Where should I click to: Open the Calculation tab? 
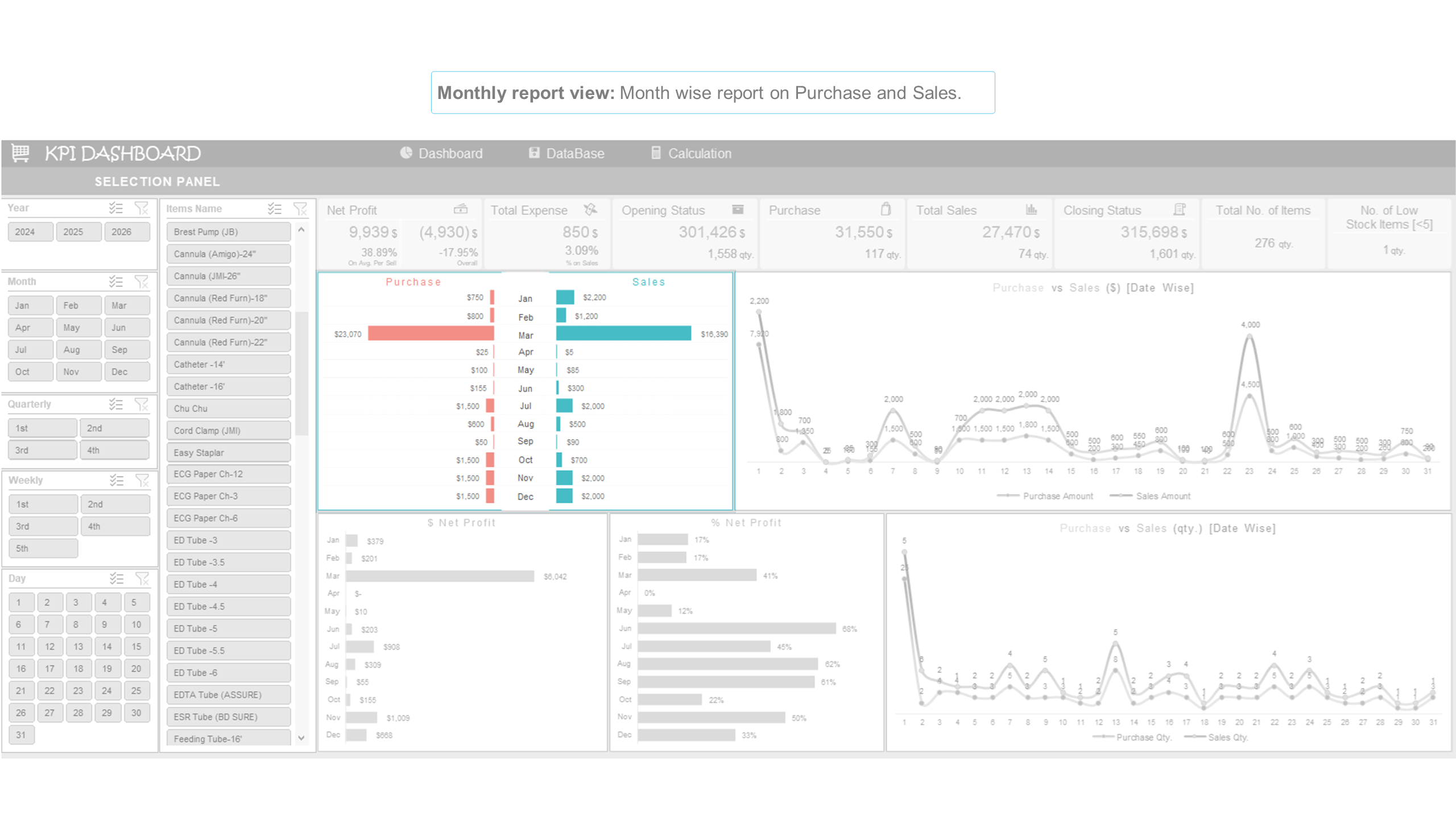692,154
